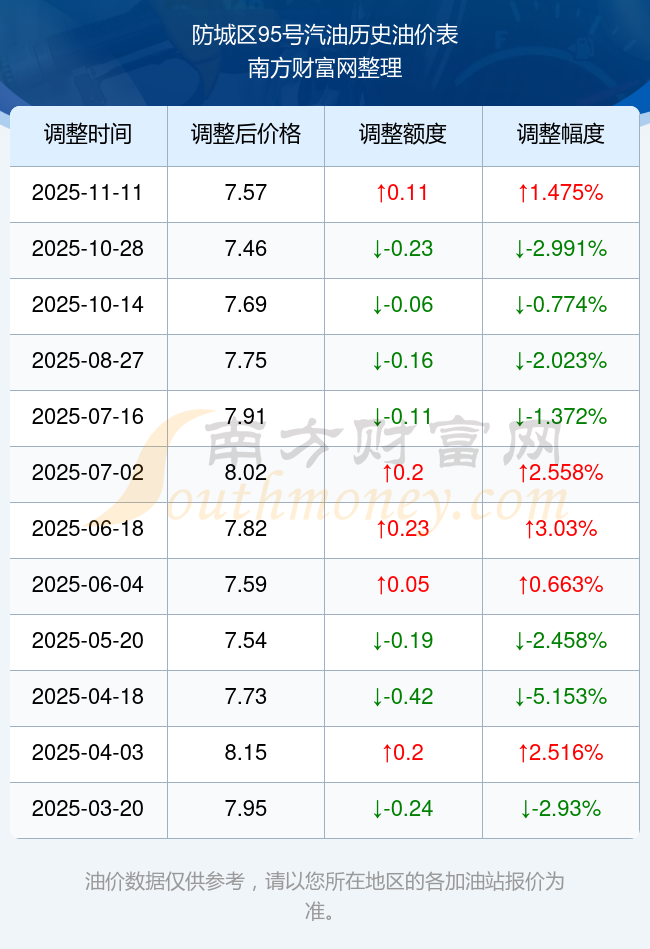Select the 2025-10-28 date cell
Viewport: 650px width, 949px height.
pos(88,249)
